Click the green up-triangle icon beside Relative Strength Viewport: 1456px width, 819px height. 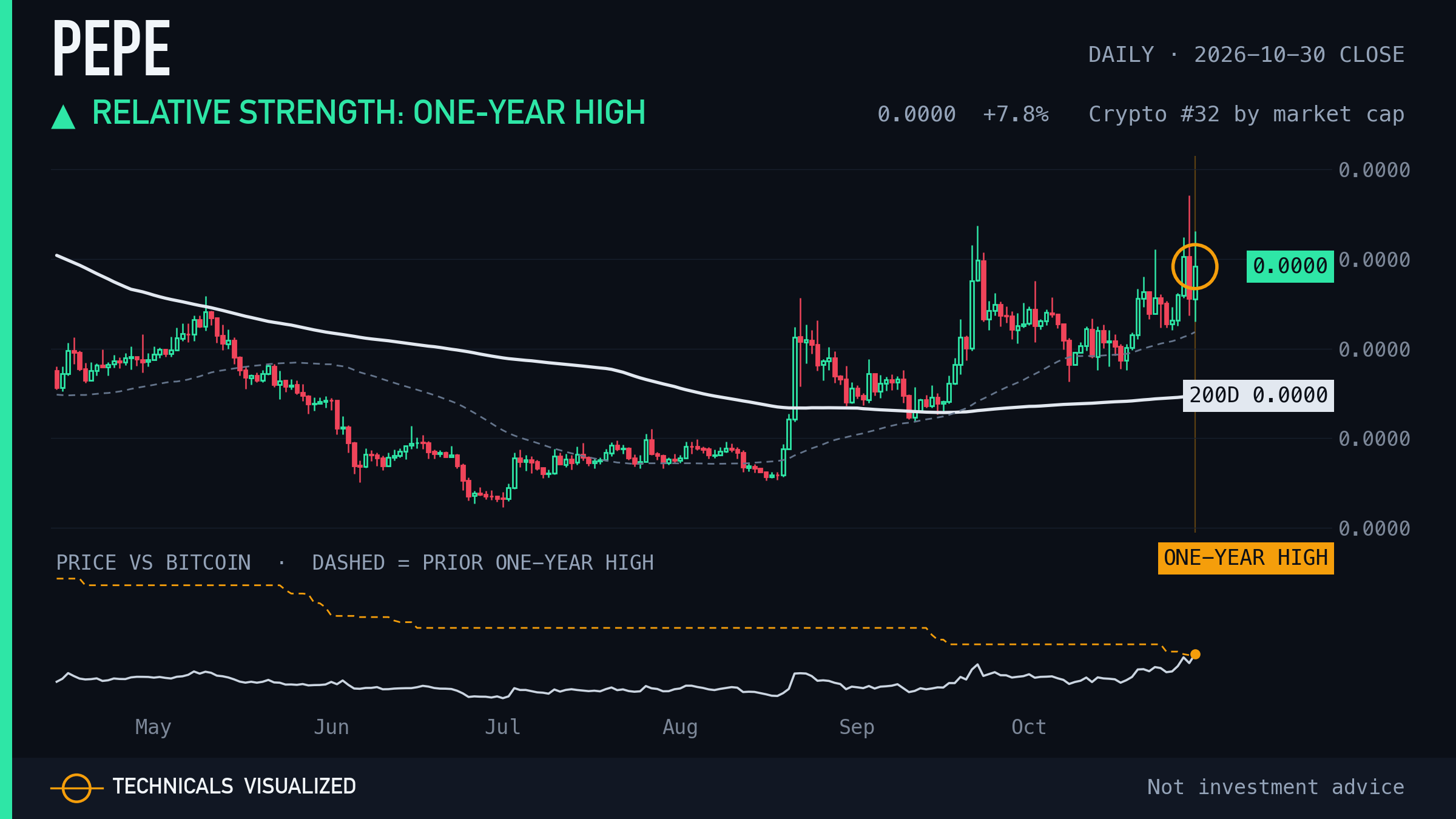click(63, 117)
